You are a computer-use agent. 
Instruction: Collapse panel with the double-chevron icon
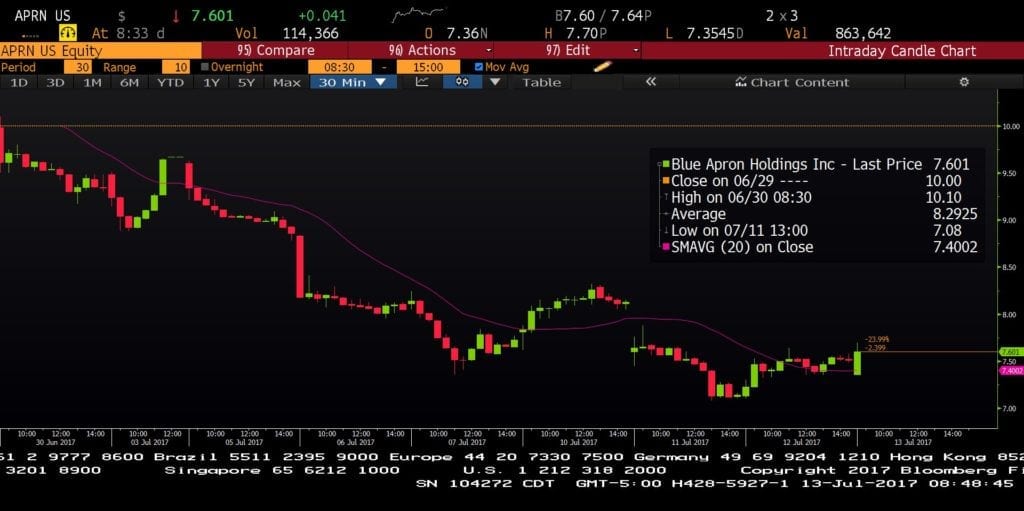[650, 82]
